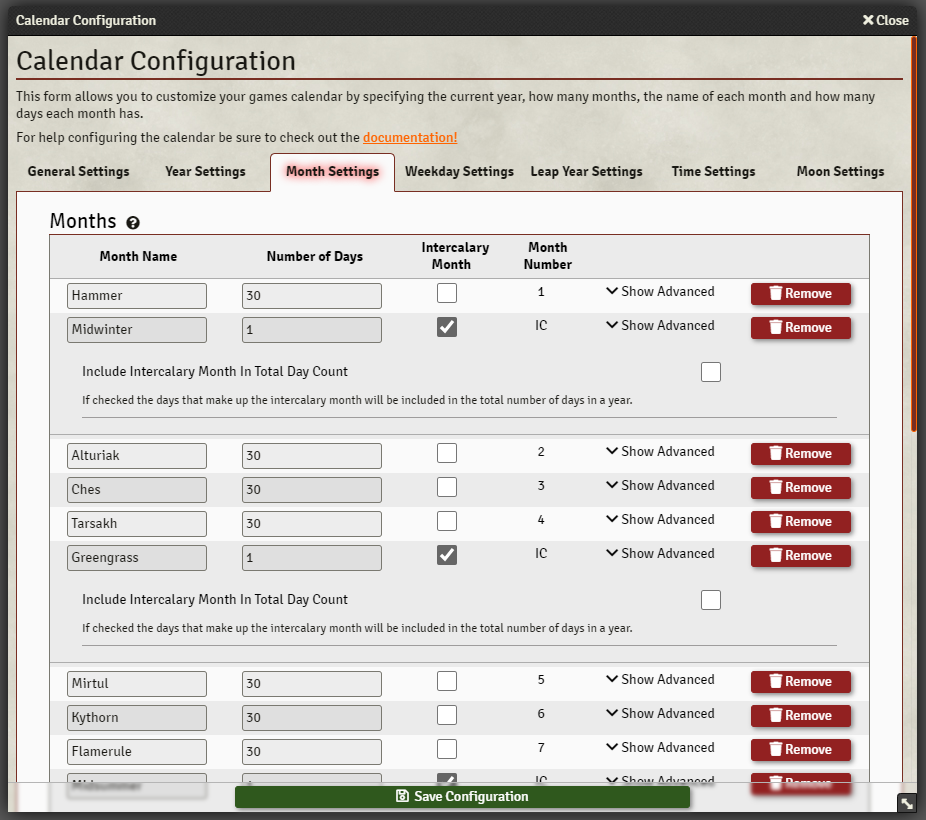Switch to General Settings tab
The width and height of the screenshot is (926, 820).
(x=79, y=172)
